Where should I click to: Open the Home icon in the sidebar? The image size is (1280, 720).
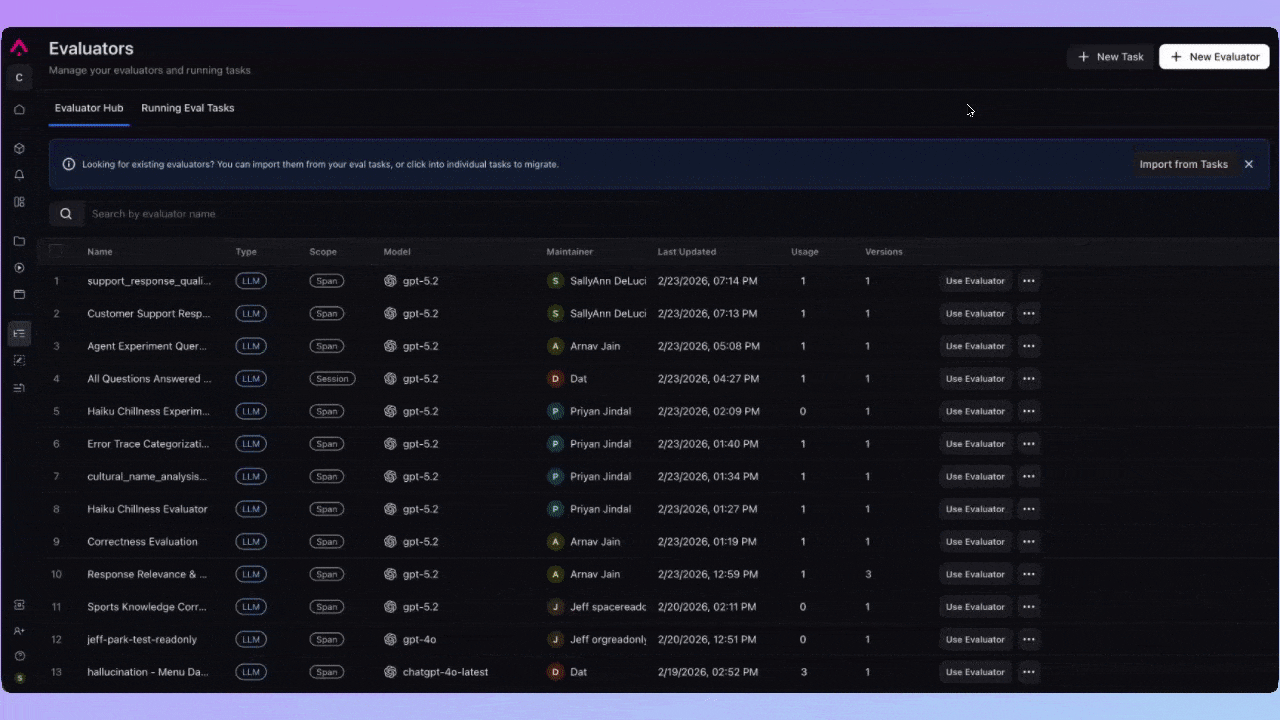pos(19,109)
